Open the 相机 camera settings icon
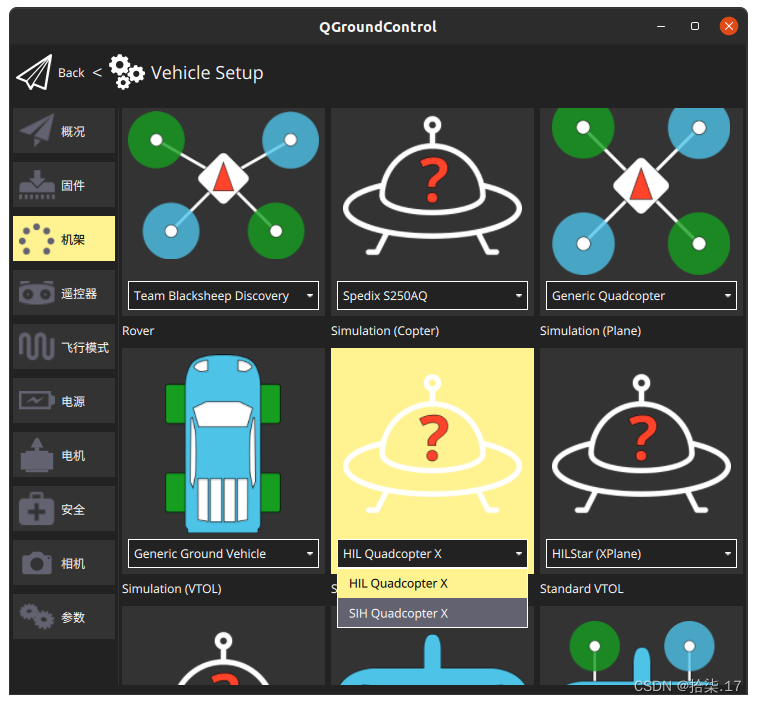This screenshot has width=757, height=704. tap(37, 563)
